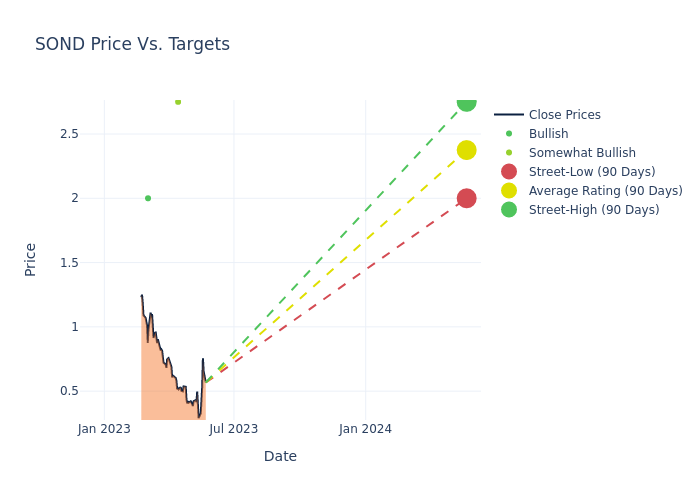Click the Bullish data point at price 2
The width and height of the screenshot is (700, 500).
[148, 198]
